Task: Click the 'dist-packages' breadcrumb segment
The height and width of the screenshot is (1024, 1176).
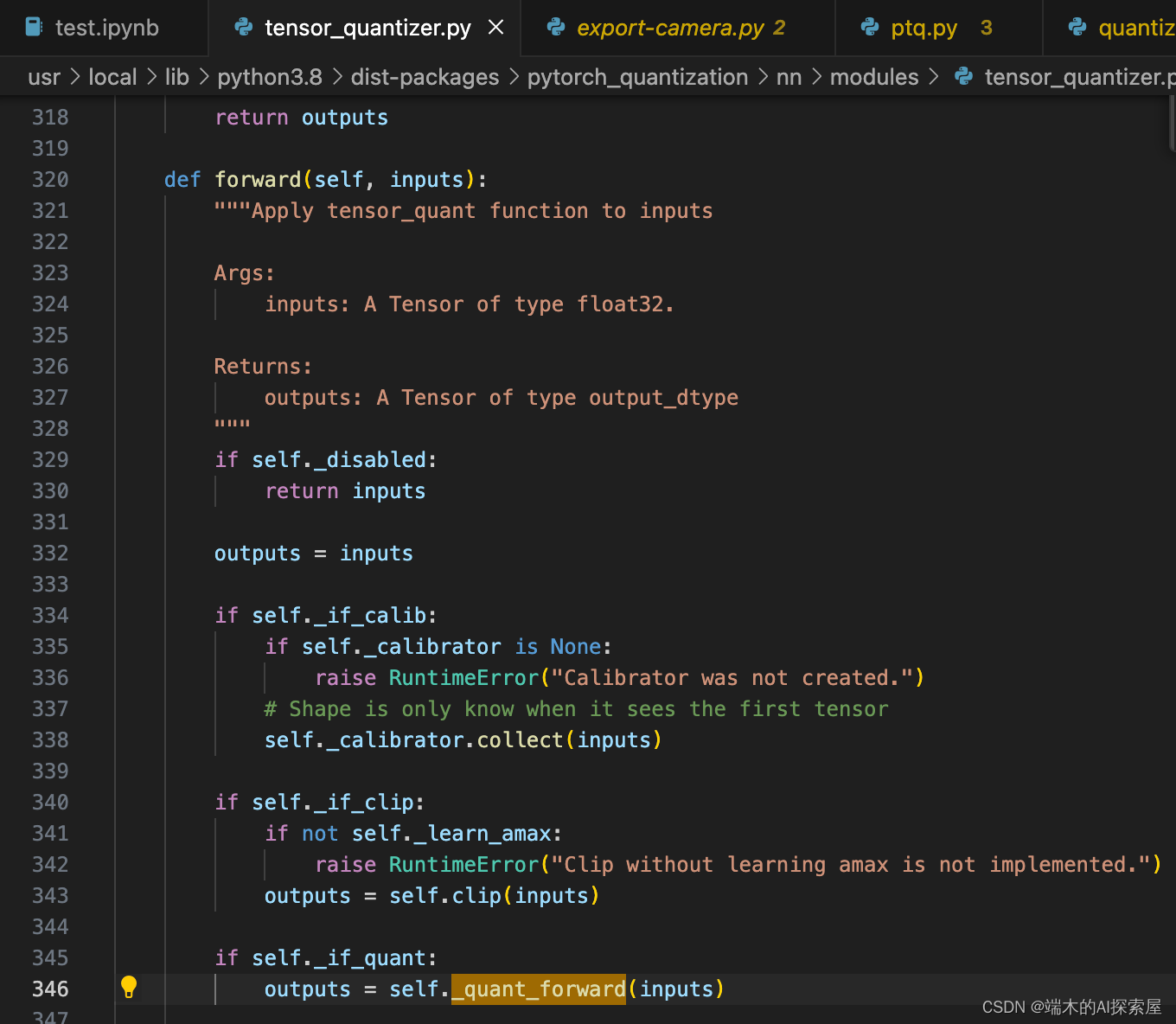Action: (x=425, y=77)
